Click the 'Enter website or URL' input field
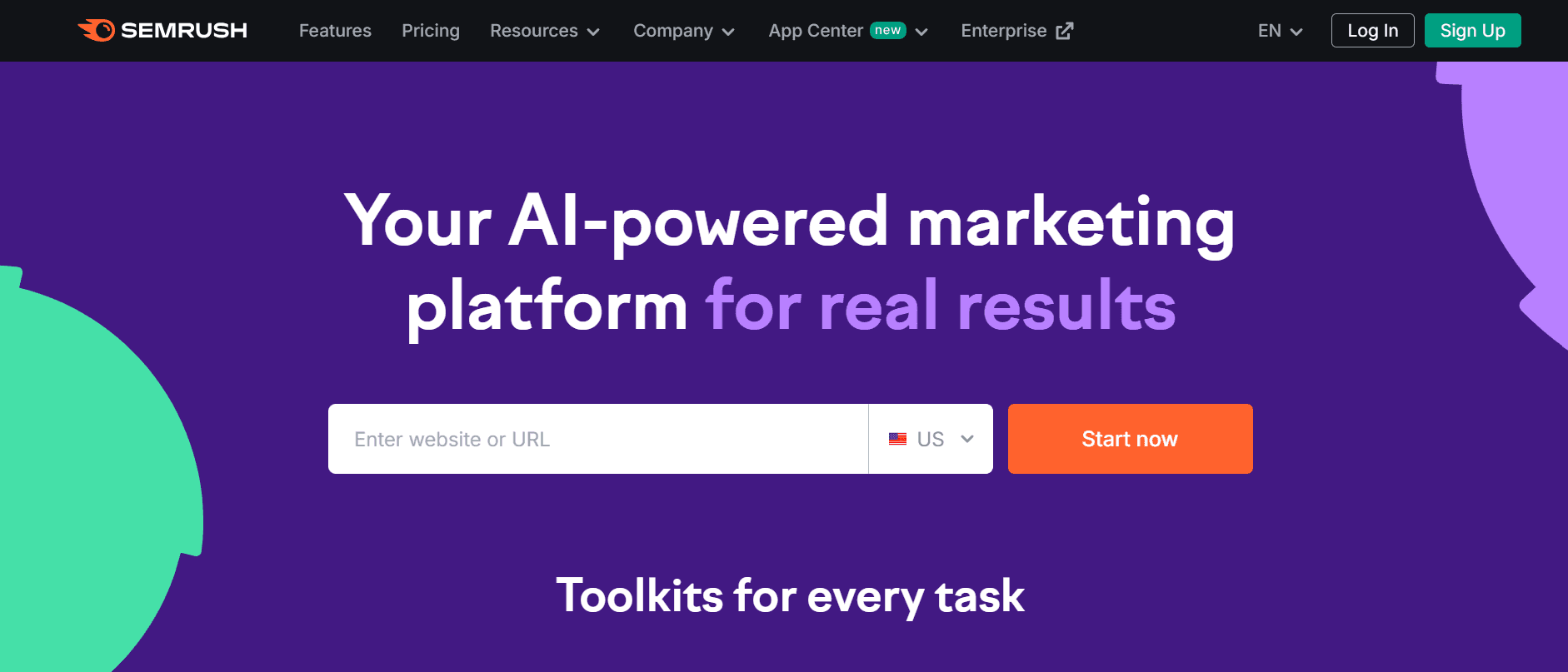The width and height of the screenshot is (1568, 672). tap(597, 439)
